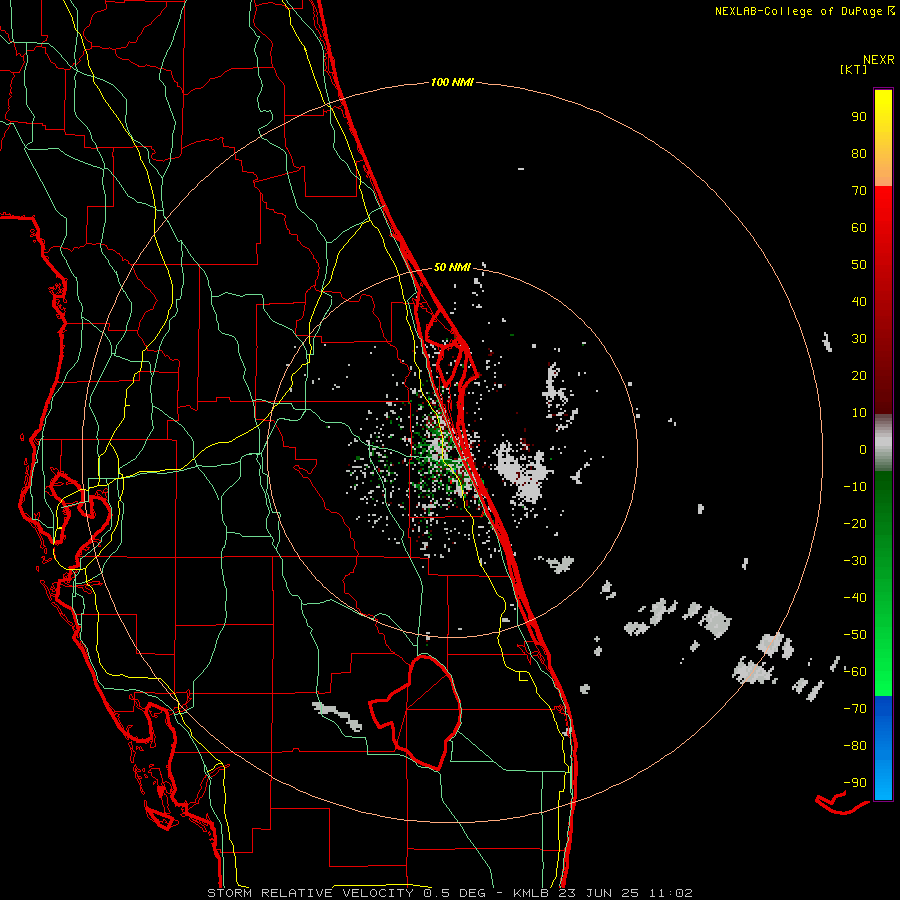Click the blue bottom segment of color bar
Screen dimensions: 900x900
click(x=883, y=748)
